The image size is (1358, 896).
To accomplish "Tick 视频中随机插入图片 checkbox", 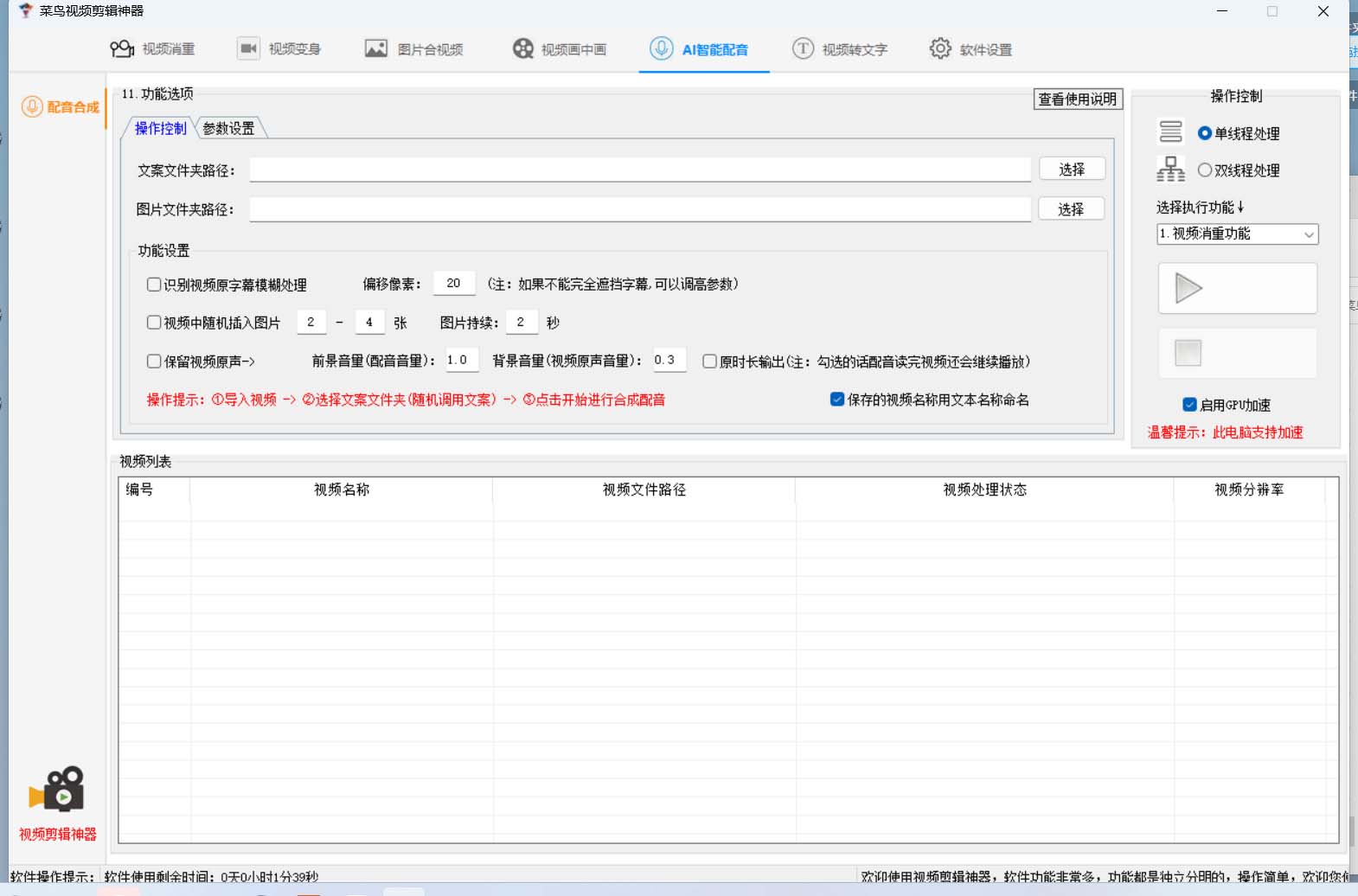I will coord(154,323).
